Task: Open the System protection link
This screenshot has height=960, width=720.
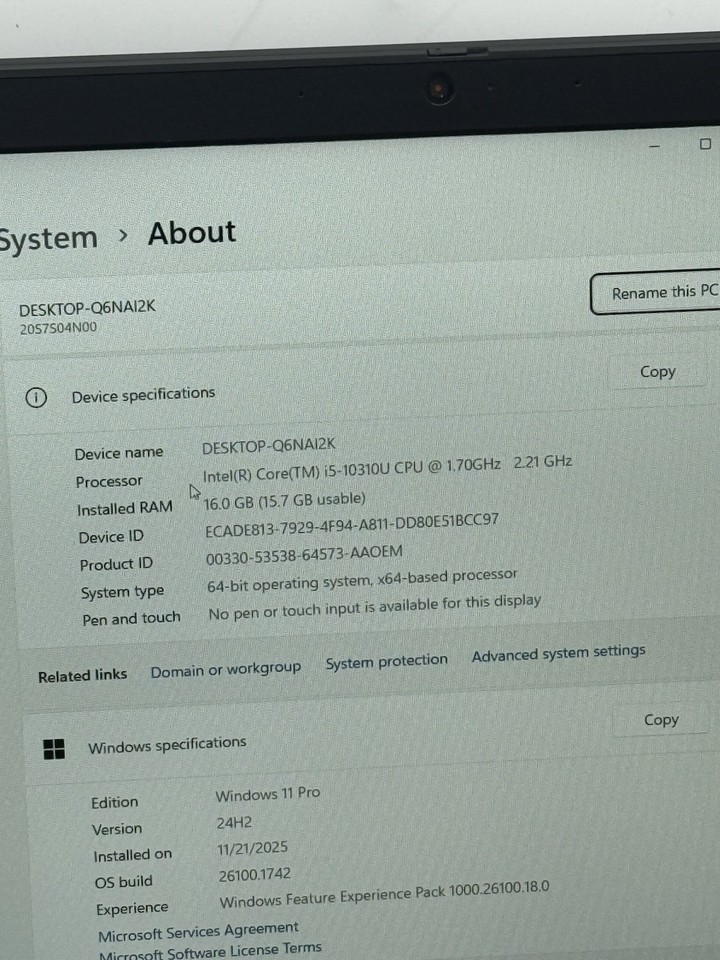Action: [x=386, y=662]
